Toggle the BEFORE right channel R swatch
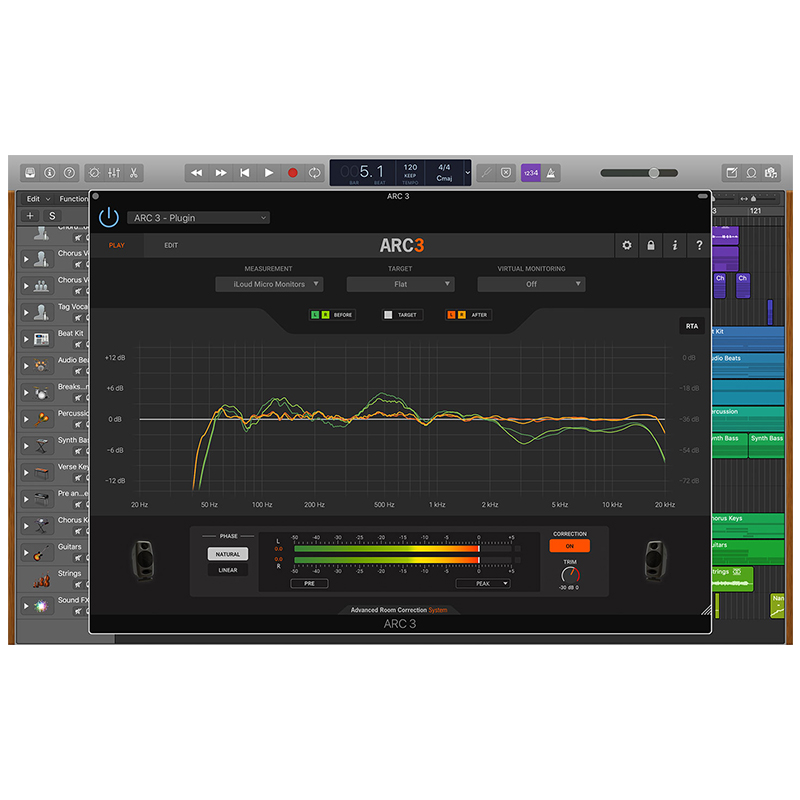The height and width of the screenshot is (800, 800). click(325, 315)
